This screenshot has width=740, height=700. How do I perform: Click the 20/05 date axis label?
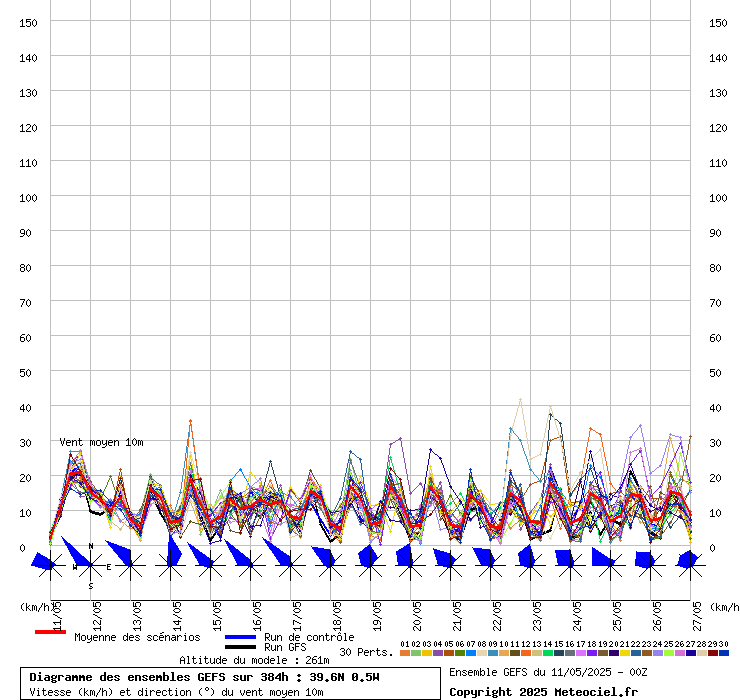click(x=417, y=616)
